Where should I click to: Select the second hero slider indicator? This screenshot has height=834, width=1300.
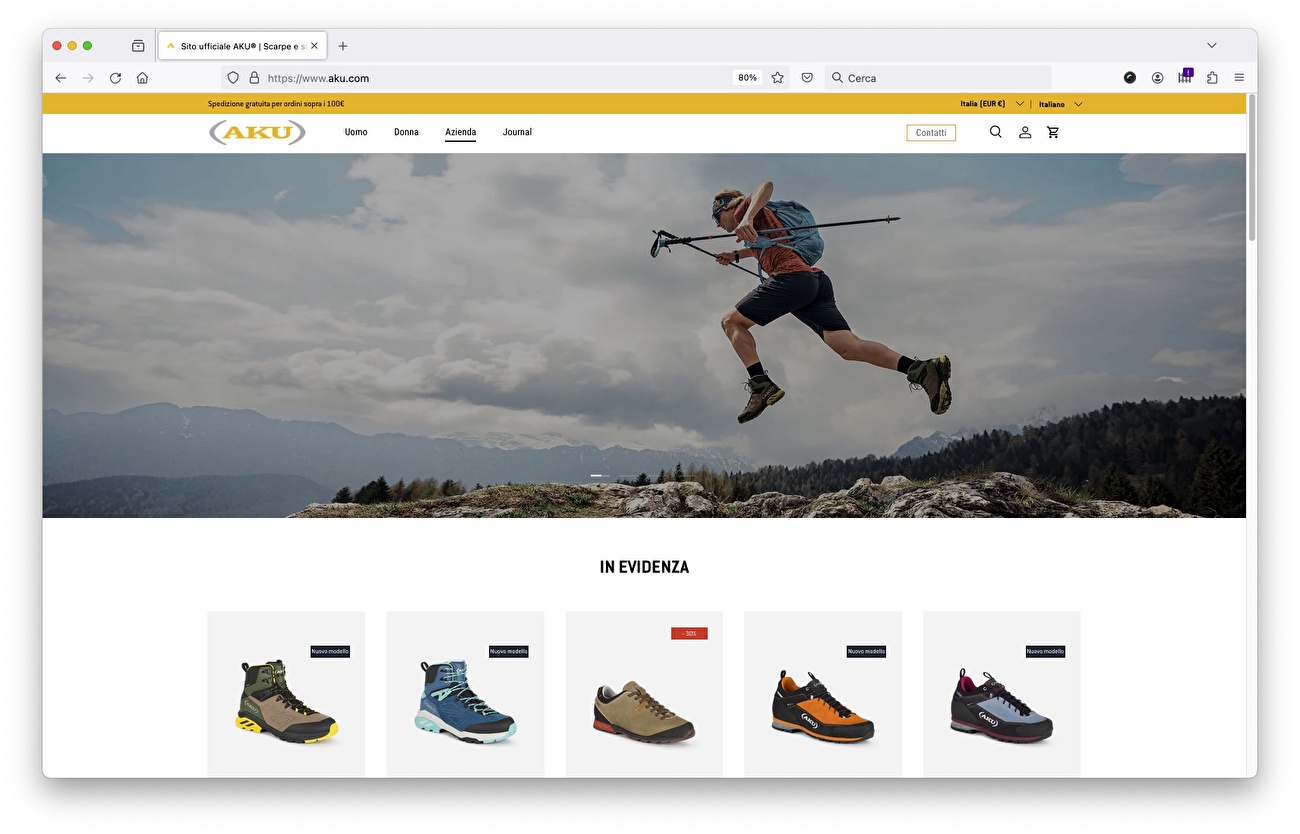tap(605, 475)
